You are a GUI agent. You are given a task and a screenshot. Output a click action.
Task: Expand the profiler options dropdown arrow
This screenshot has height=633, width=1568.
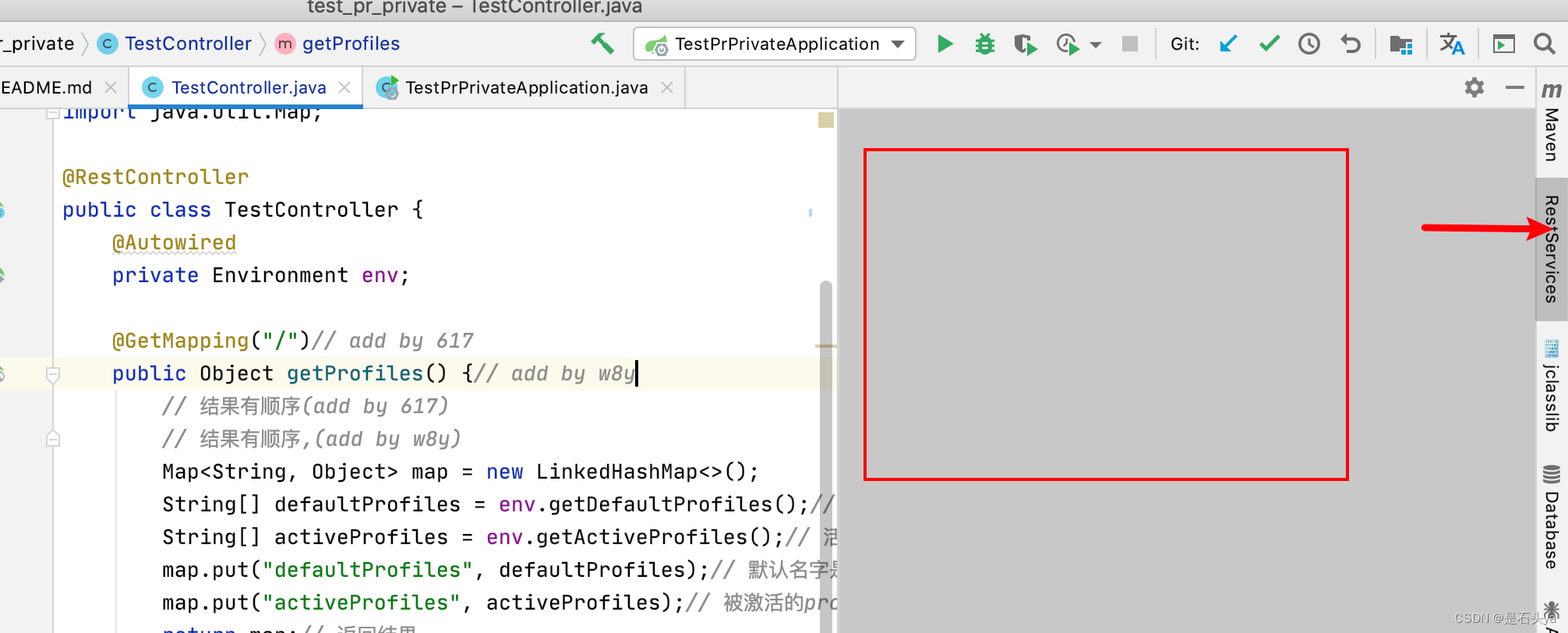click(1096, 45)
